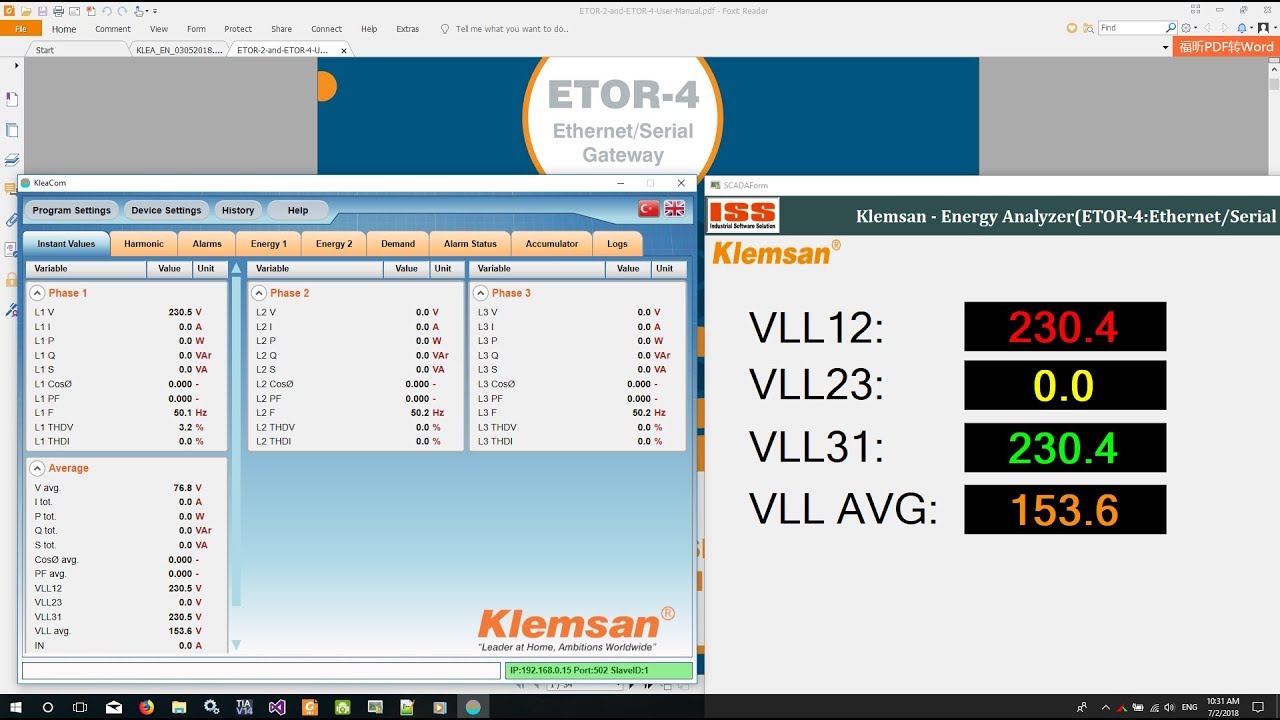The image size is (1280, 720).
Task: Open Task View on the taskbar
Action: pos(80,707)
